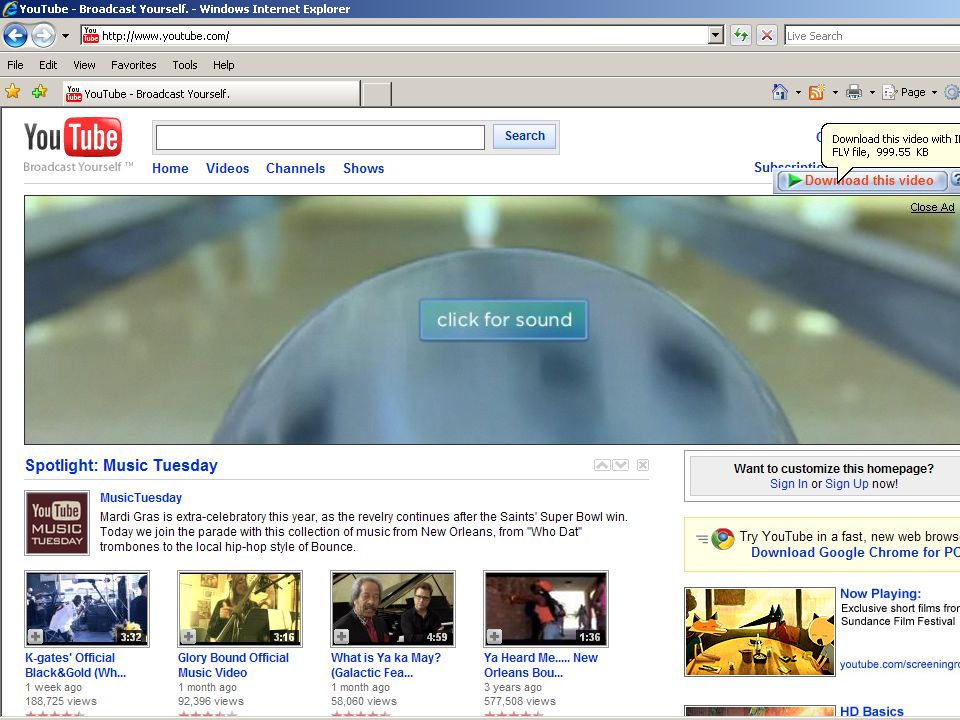Click the Print icon
960x720 pixels.
853,92
